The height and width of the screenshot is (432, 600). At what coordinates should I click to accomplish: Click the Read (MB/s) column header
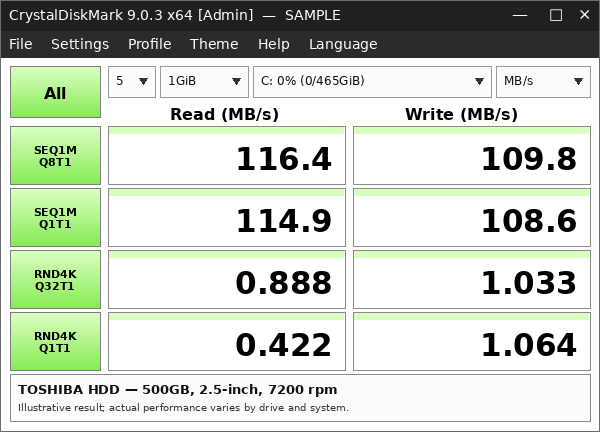225,114
